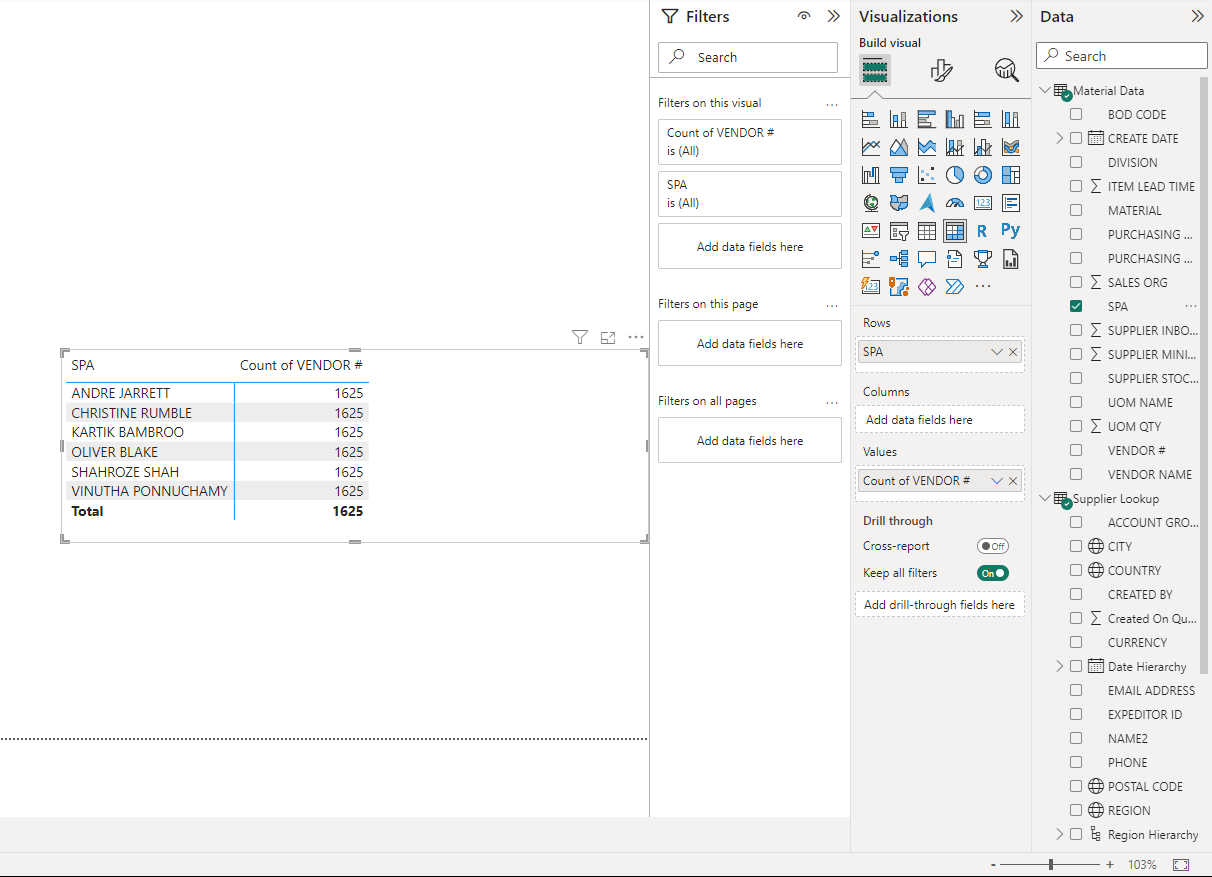Collapse the Filters pane

[x=834, y=16]
